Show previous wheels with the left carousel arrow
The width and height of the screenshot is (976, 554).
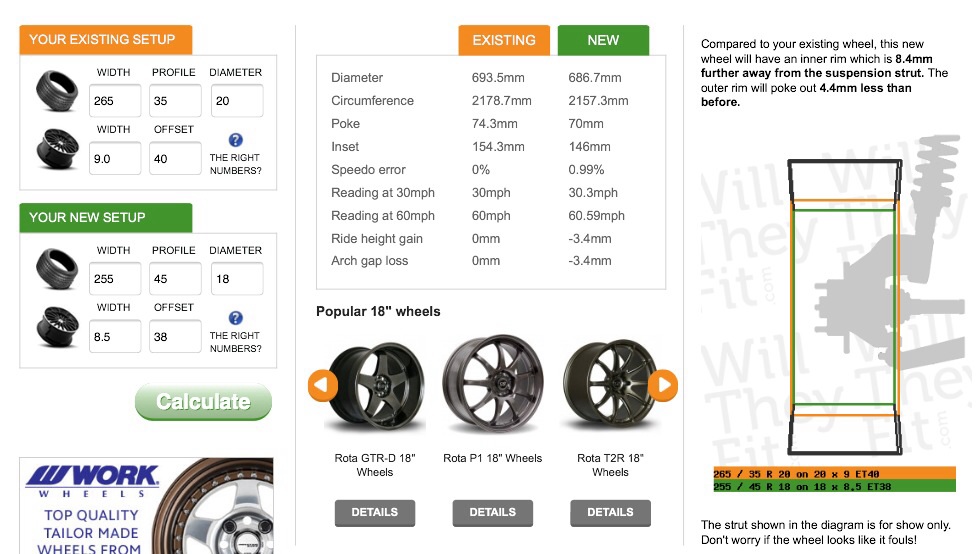point(322,385)
